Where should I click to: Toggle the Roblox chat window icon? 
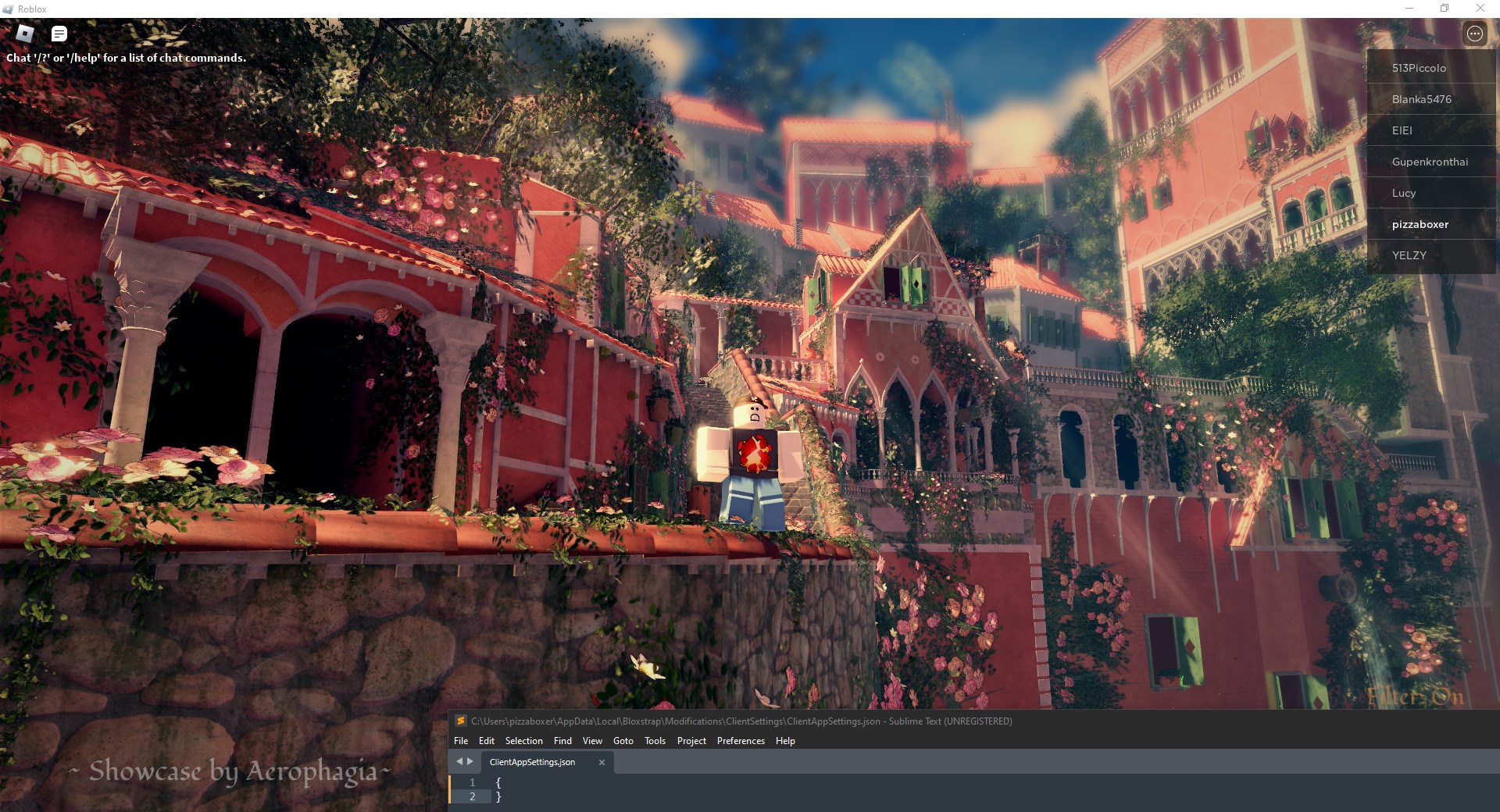(x=59, y=34)
